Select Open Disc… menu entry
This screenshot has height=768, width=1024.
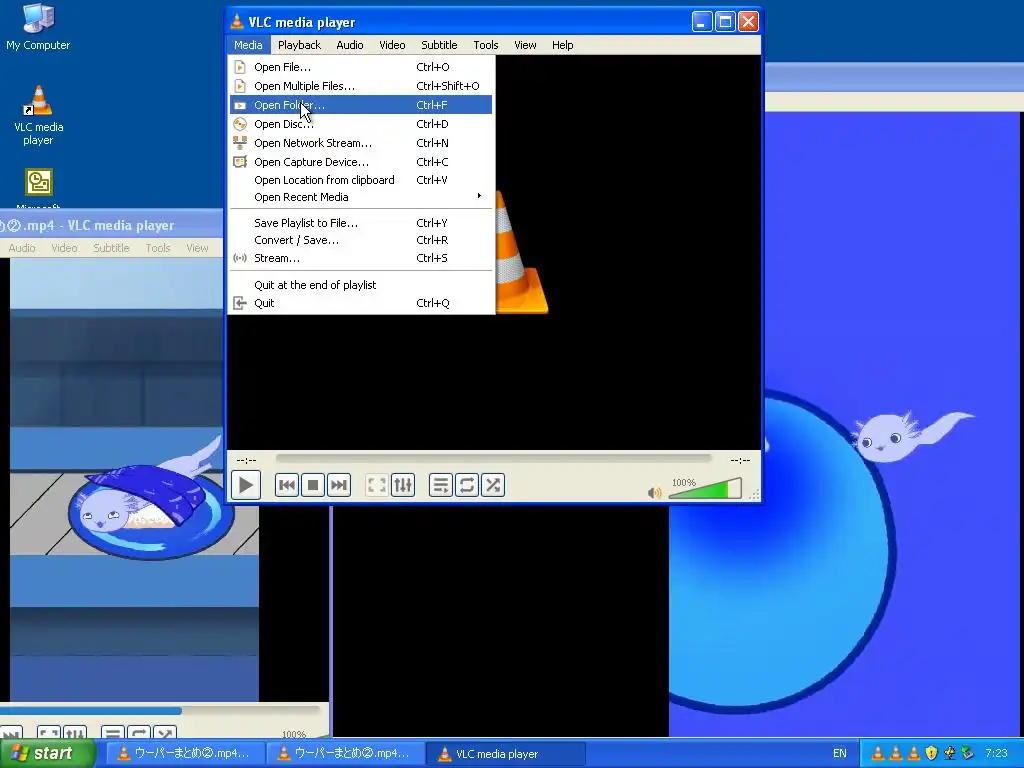coord(361,123)
